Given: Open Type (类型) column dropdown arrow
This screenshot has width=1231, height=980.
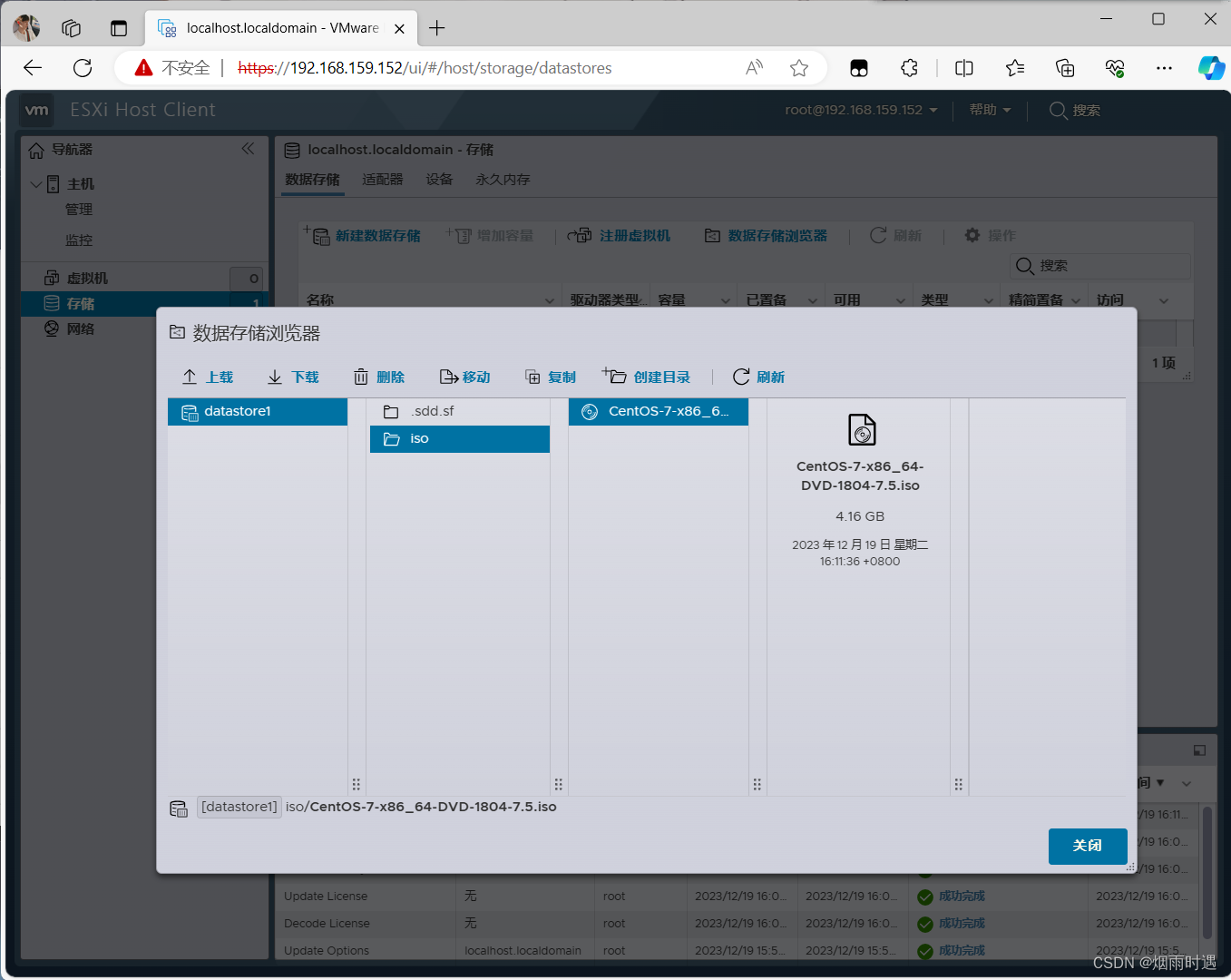Looking at the screenshot, I should [988, 300].
